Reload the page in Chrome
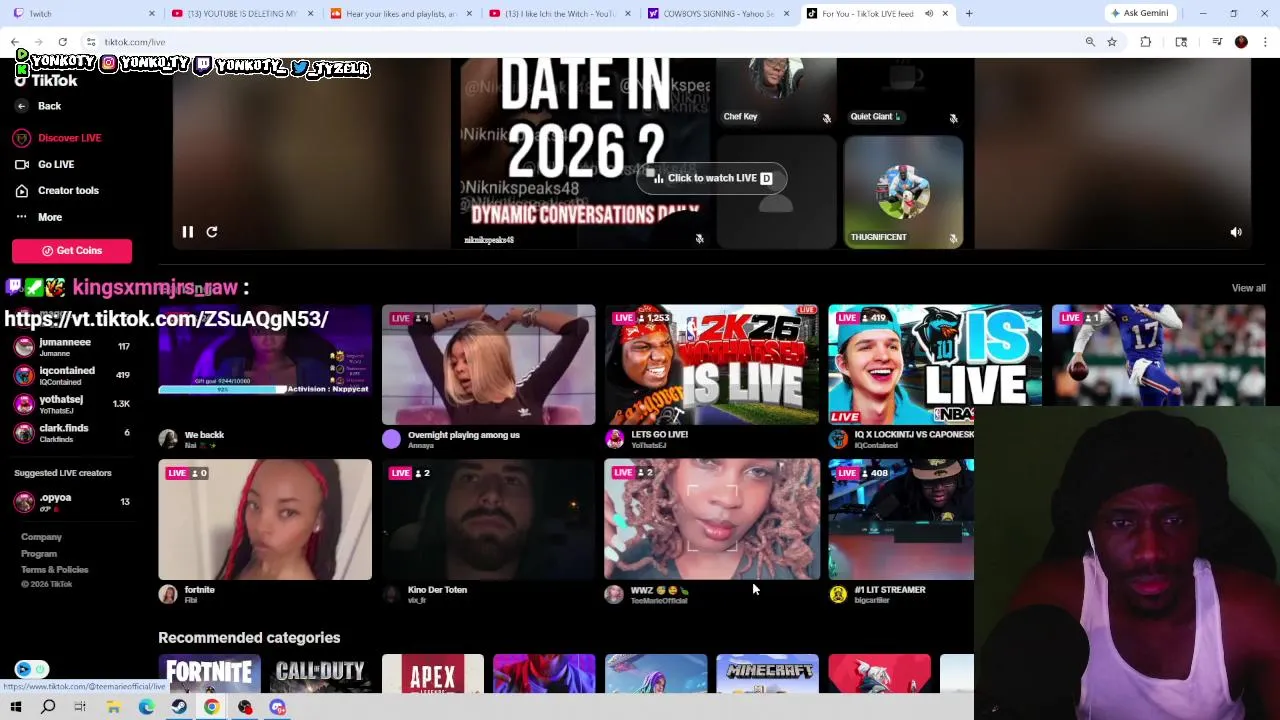The width and height of the screenshot is (1280, 720). pos(62,42)
